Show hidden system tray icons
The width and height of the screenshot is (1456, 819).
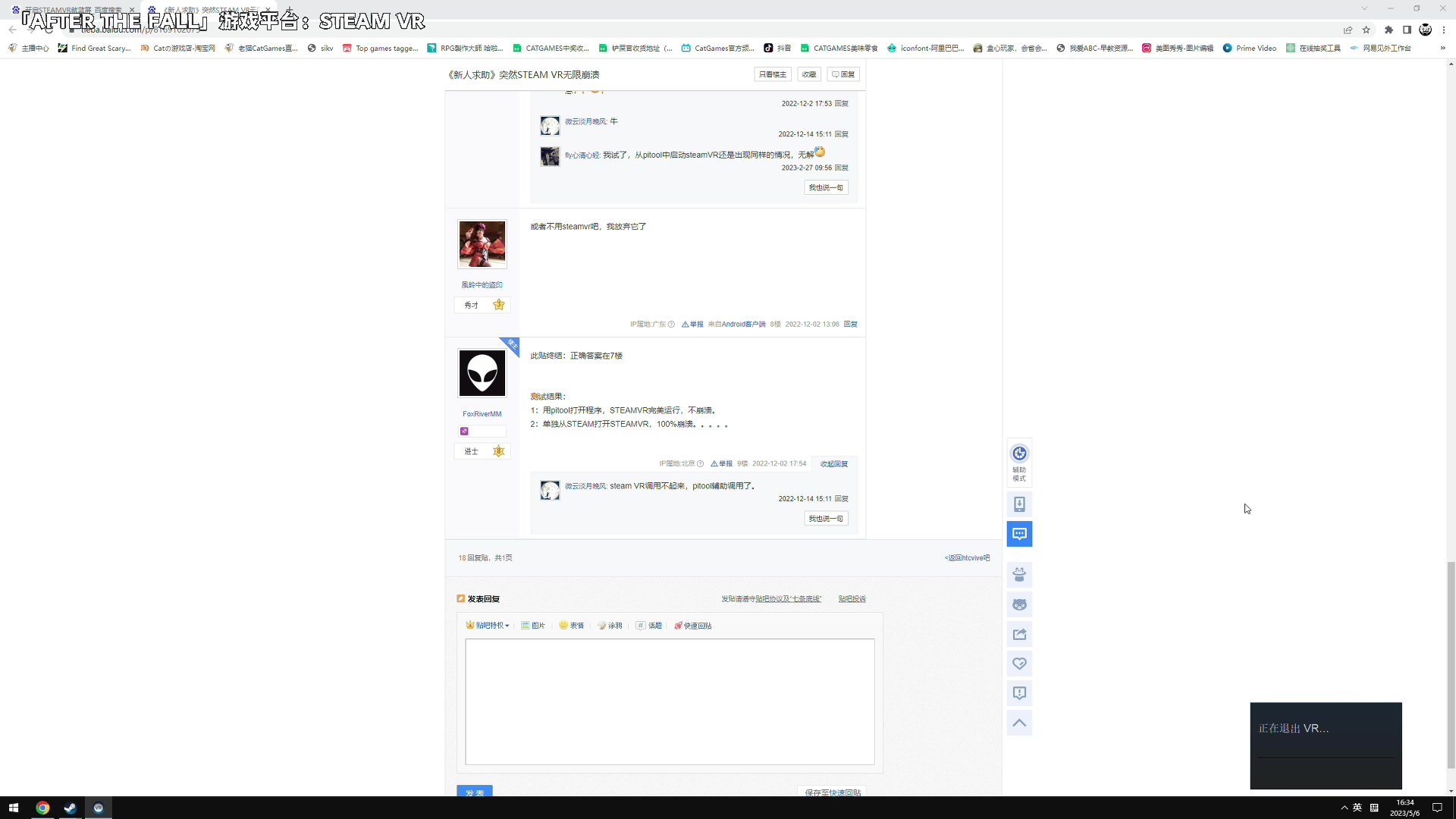[1344, 808]
